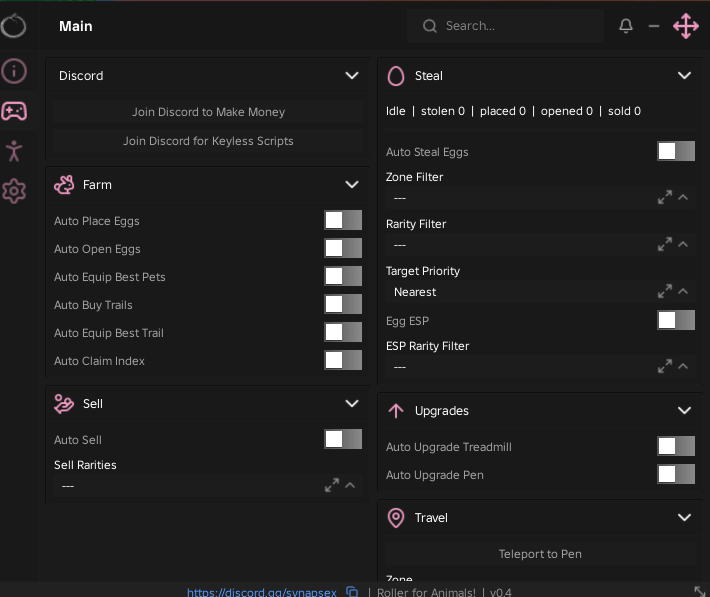This screenshot has width=710, height=597.
Task: Turn on Auto Buy Trails
Action: click(x=343, y=304)
